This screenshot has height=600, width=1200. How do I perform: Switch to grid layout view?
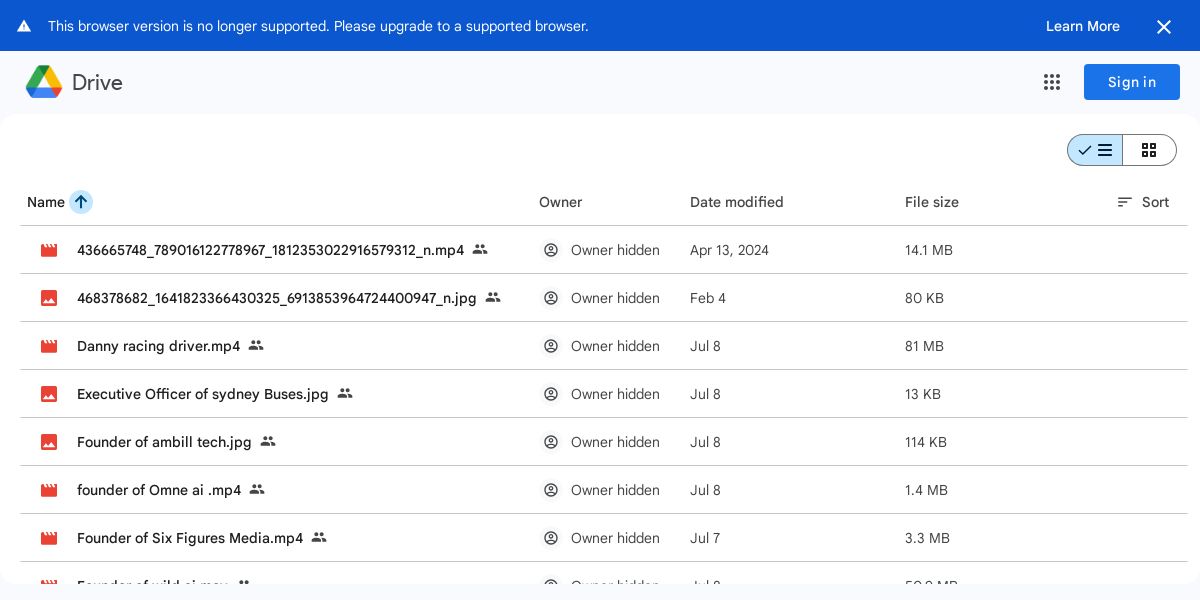tap(1149, 150)
